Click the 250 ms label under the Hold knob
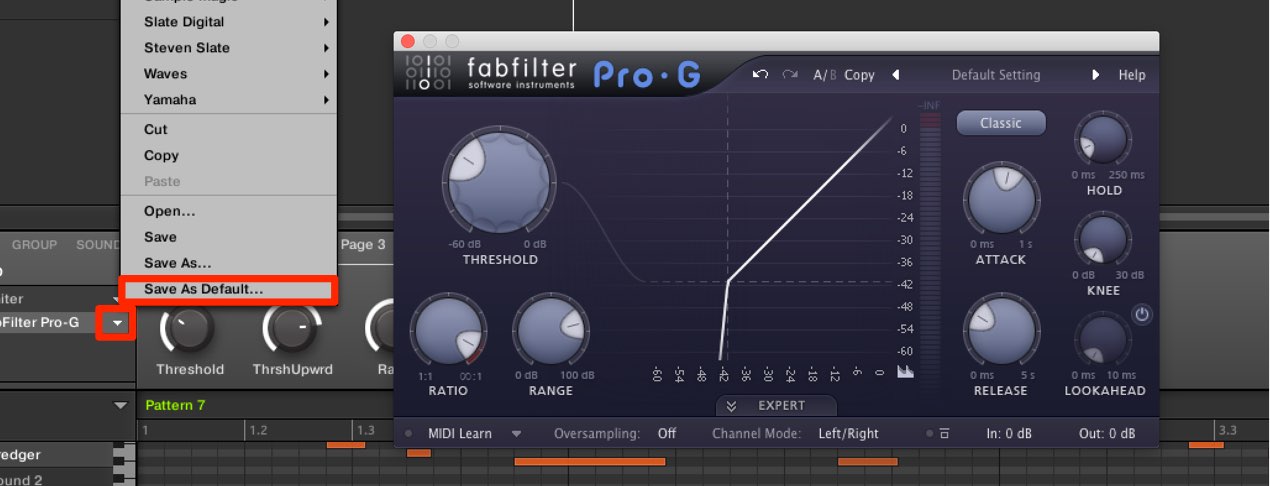 (1128, 175)
